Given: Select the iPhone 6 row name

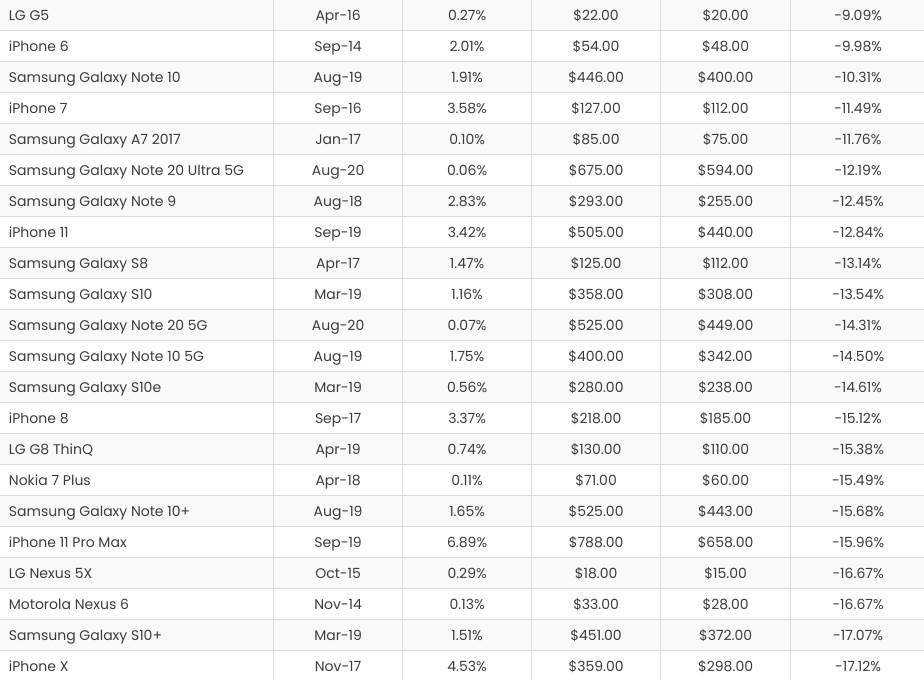Looking at the screenshot, I should (x=39, y=46).
